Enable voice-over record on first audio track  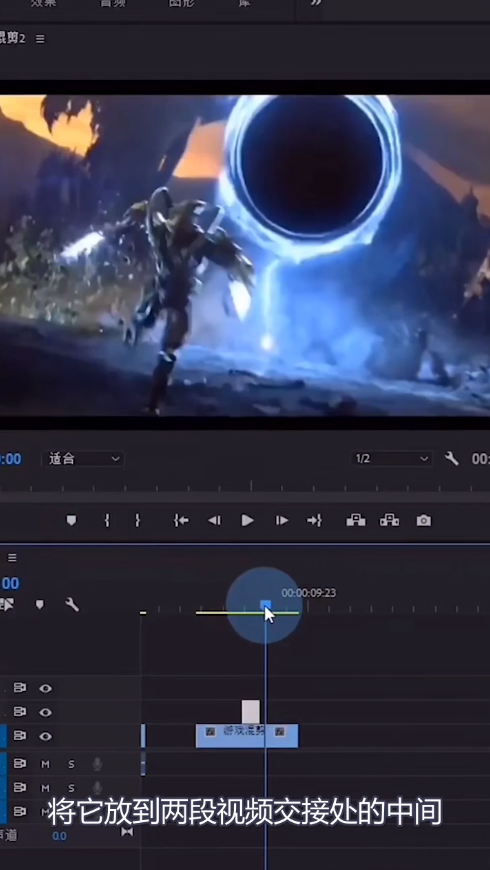point(97,765)
